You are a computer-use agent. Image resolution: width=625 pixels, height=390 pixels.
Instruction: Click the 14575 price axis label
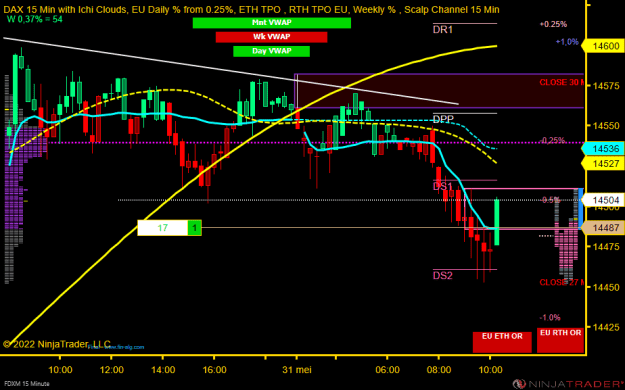[606, 86]
